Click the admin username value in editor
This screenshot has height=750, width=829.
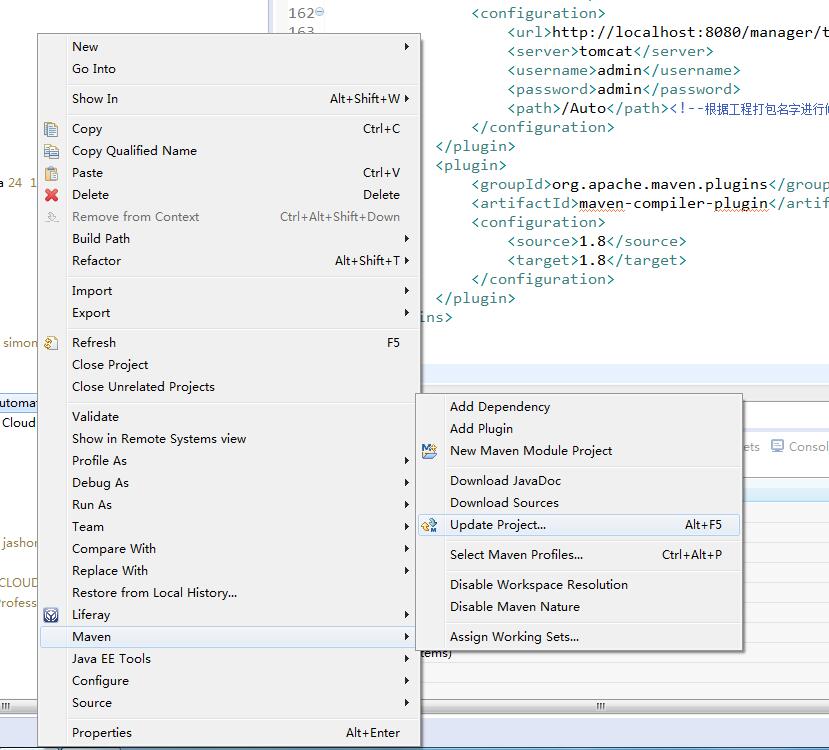[x=619, y=70]
